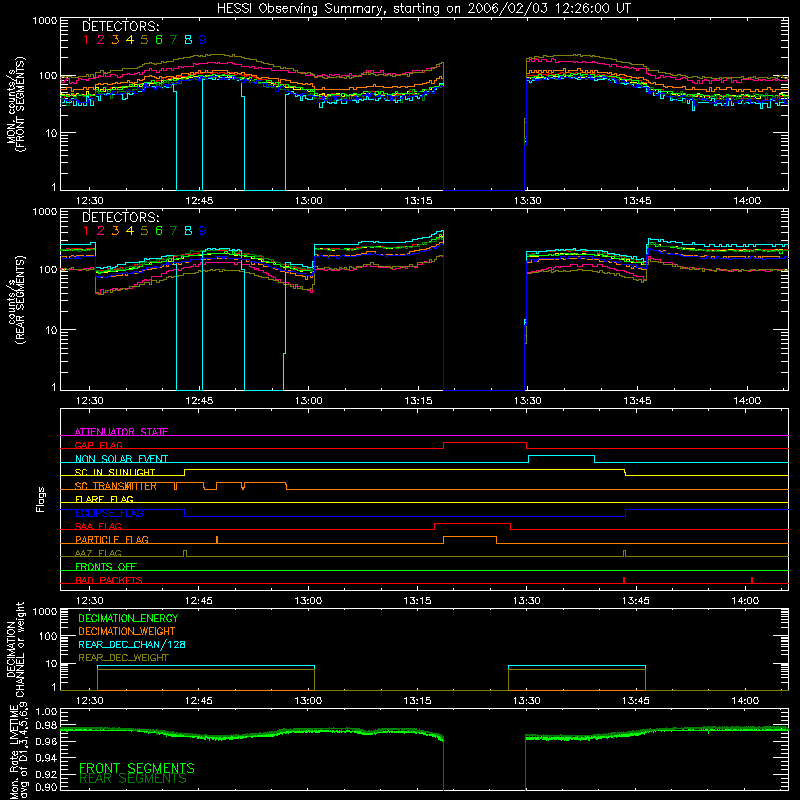The image size is (800, 800).
Task: Click the BAD_PACKETS red spike near 14:00
Action: click(752, 580)
